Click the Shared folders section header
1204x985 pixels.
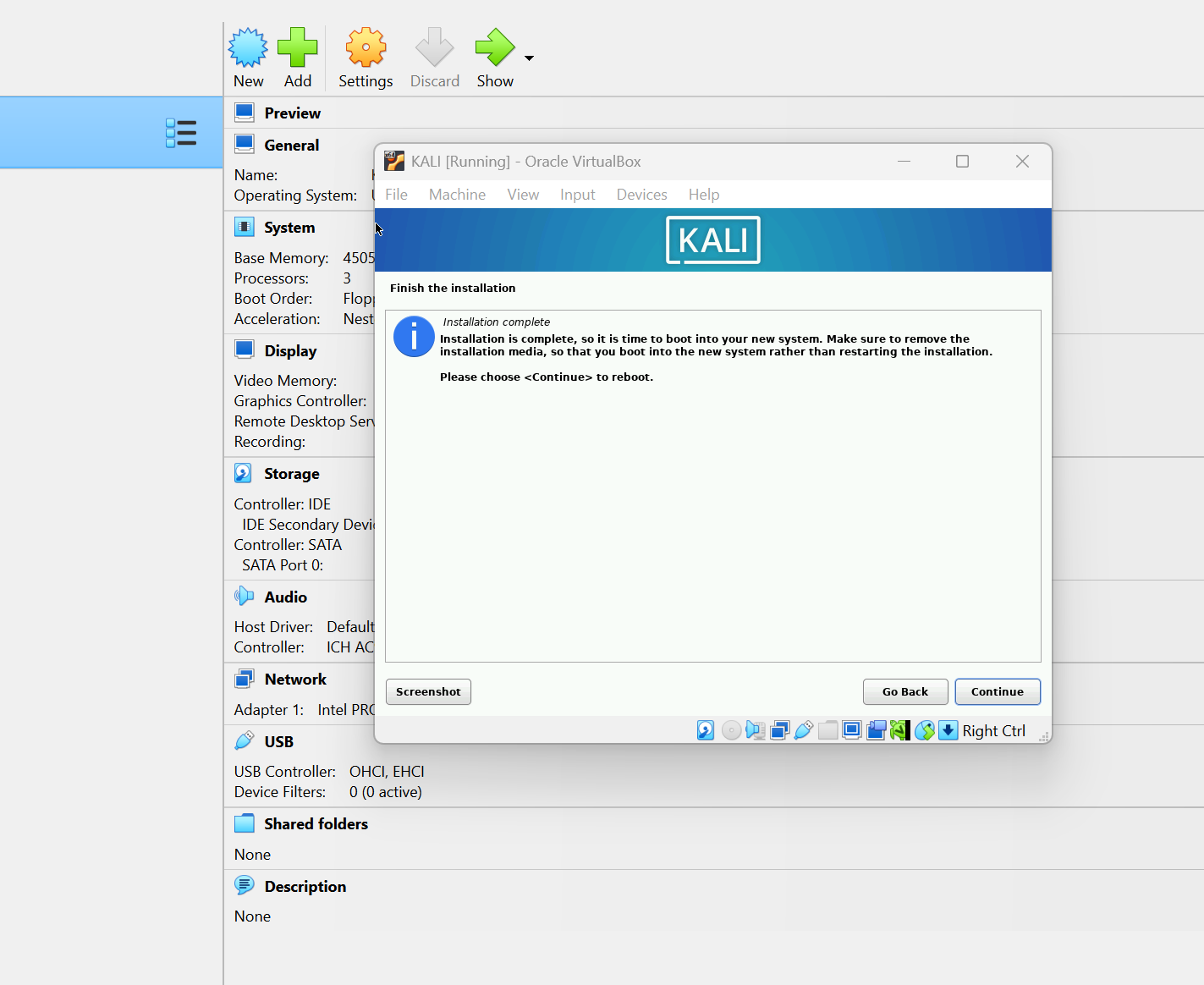(x=316, y=823)
